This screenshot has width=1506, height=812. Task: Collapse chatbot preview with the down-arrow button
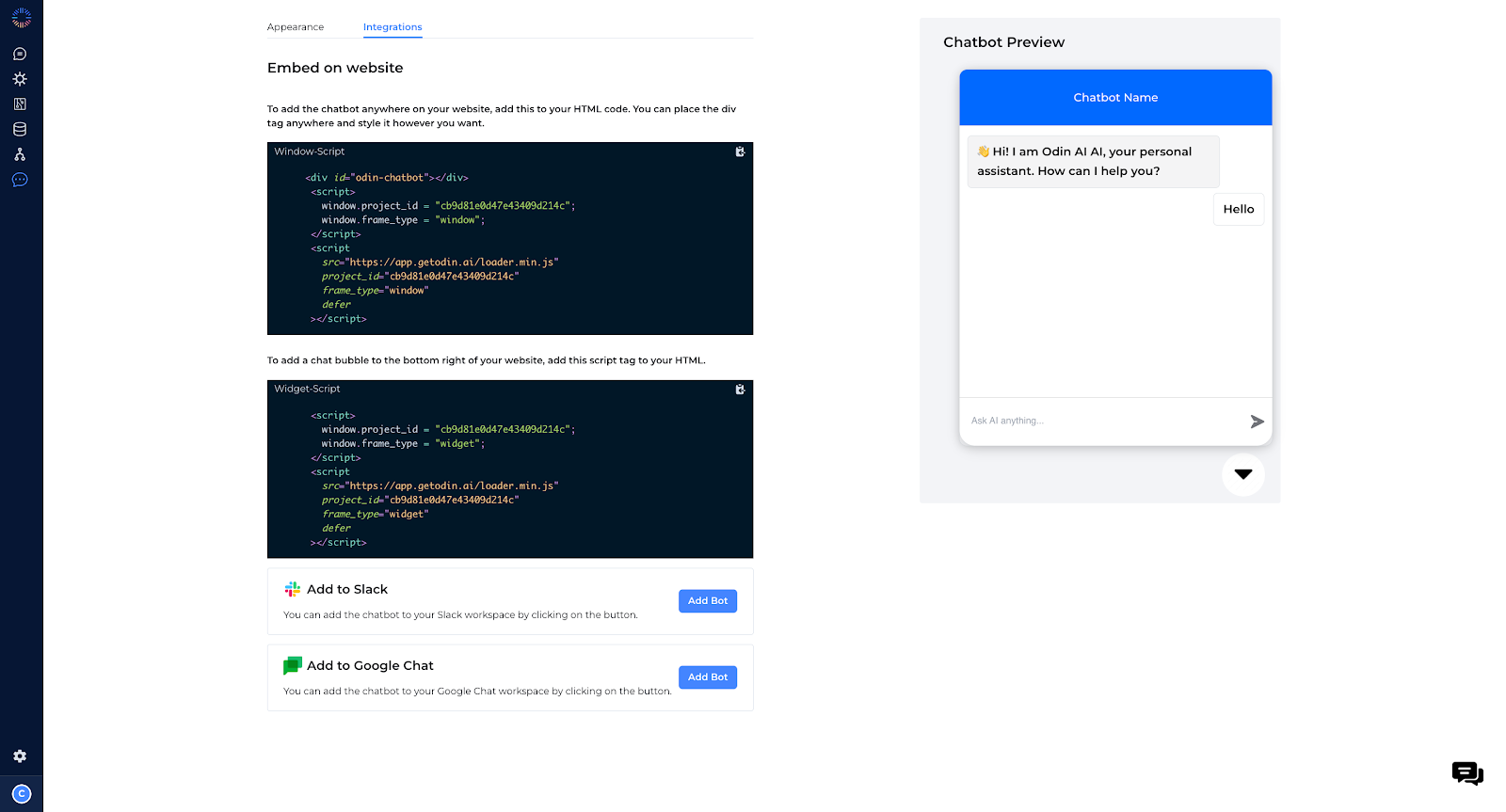(x=1243, y=474)
